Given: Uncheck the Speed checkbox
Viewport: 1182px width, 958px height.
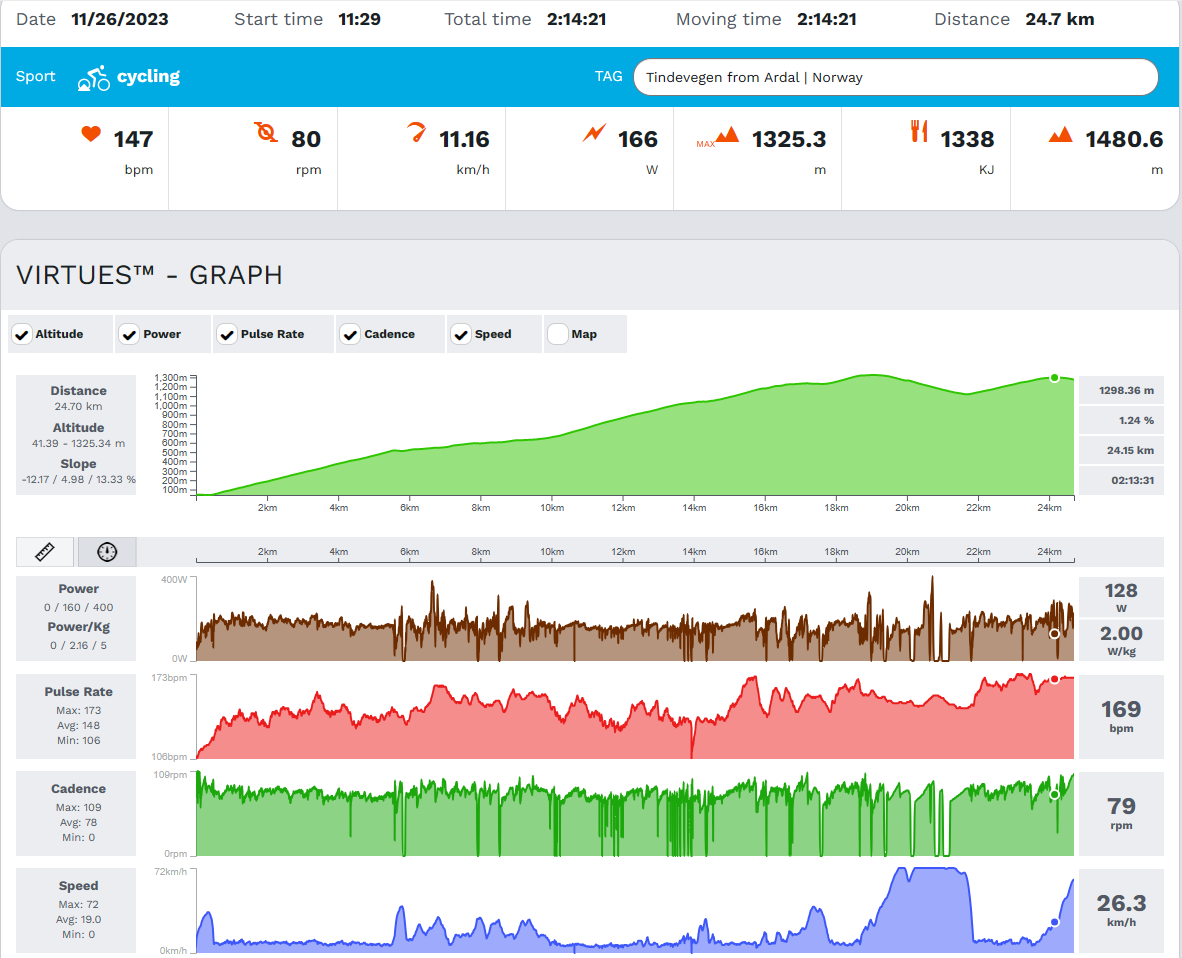Looking at the screenshot, I should coord(461,335).
